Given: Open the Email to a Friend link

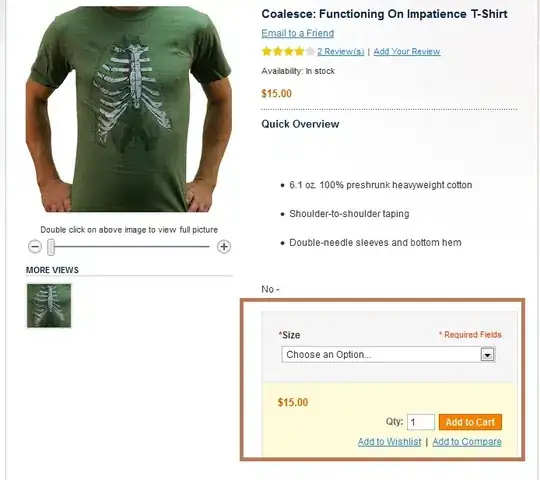Looking at the screenshot, I should (x=298, y=33).
